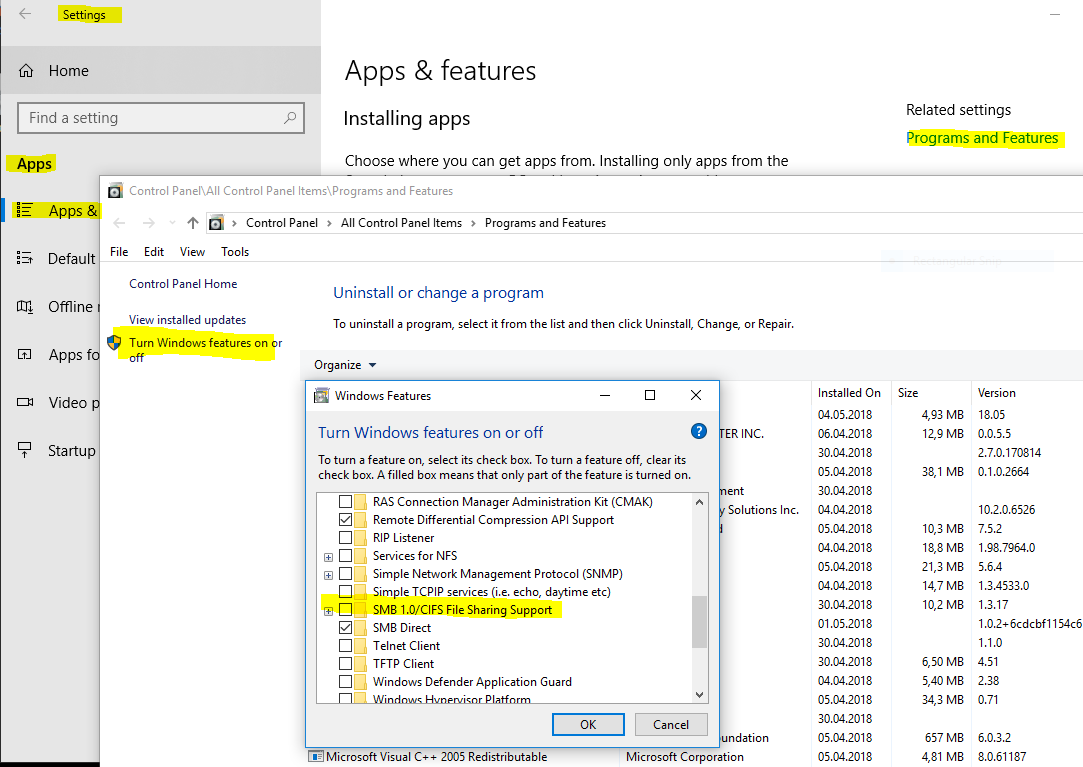Click shield icon beside Turn Windows features
Screen dimensions: 1083x767
click(115, 342)
